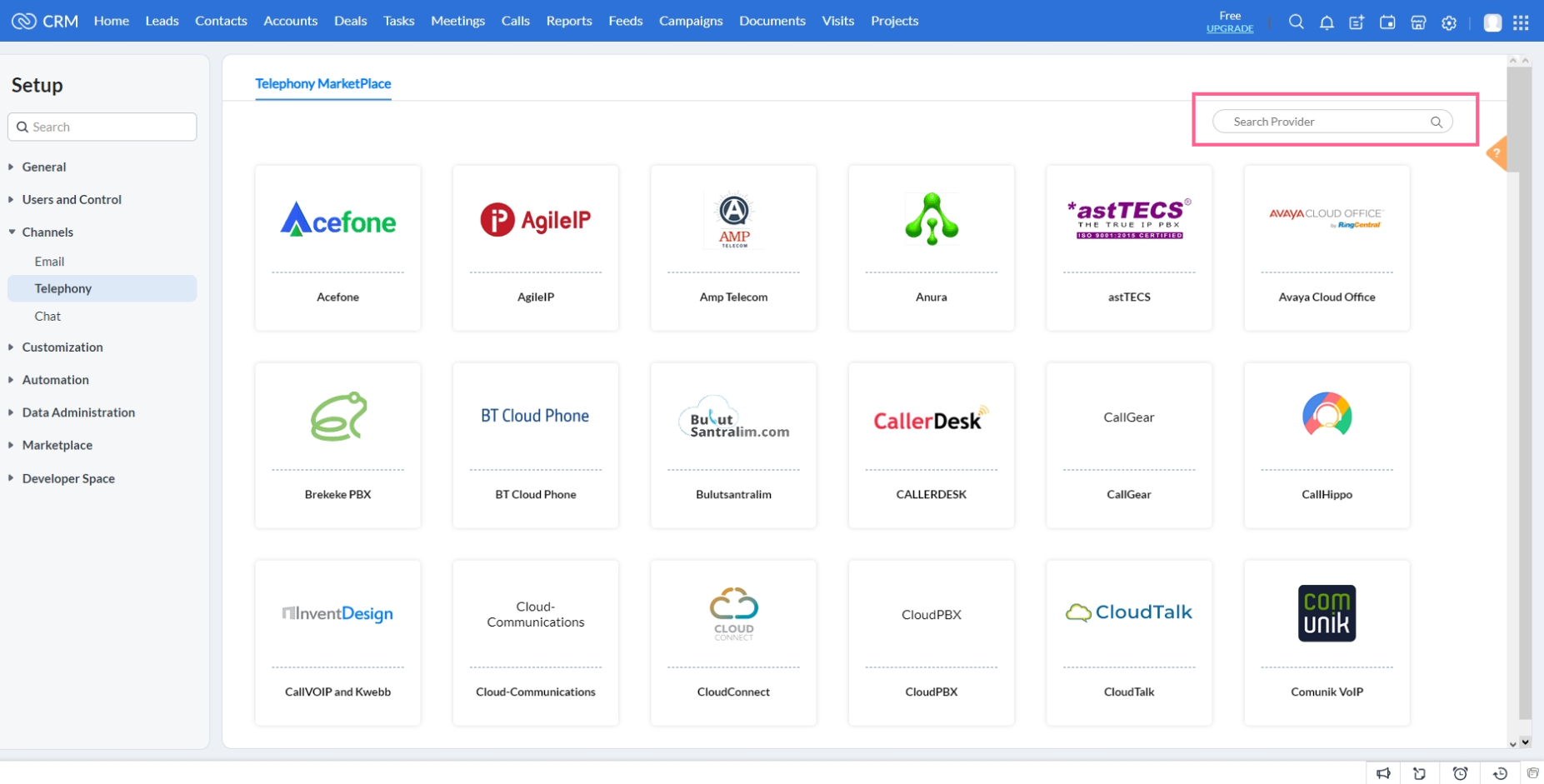This screenshot has height=784, width=1544.
Task: Open Chat under Channels
Action: [x=47, y=317]
